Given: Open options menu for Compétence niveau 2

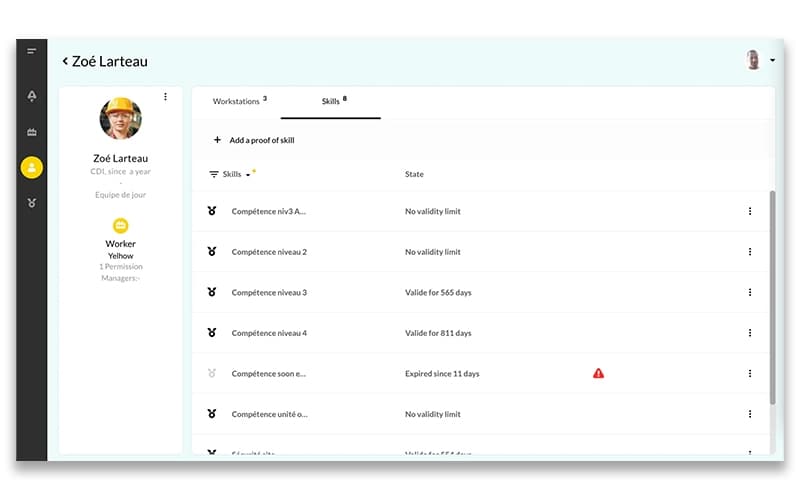Looking at the screenshot, I should tap(750, 252).
